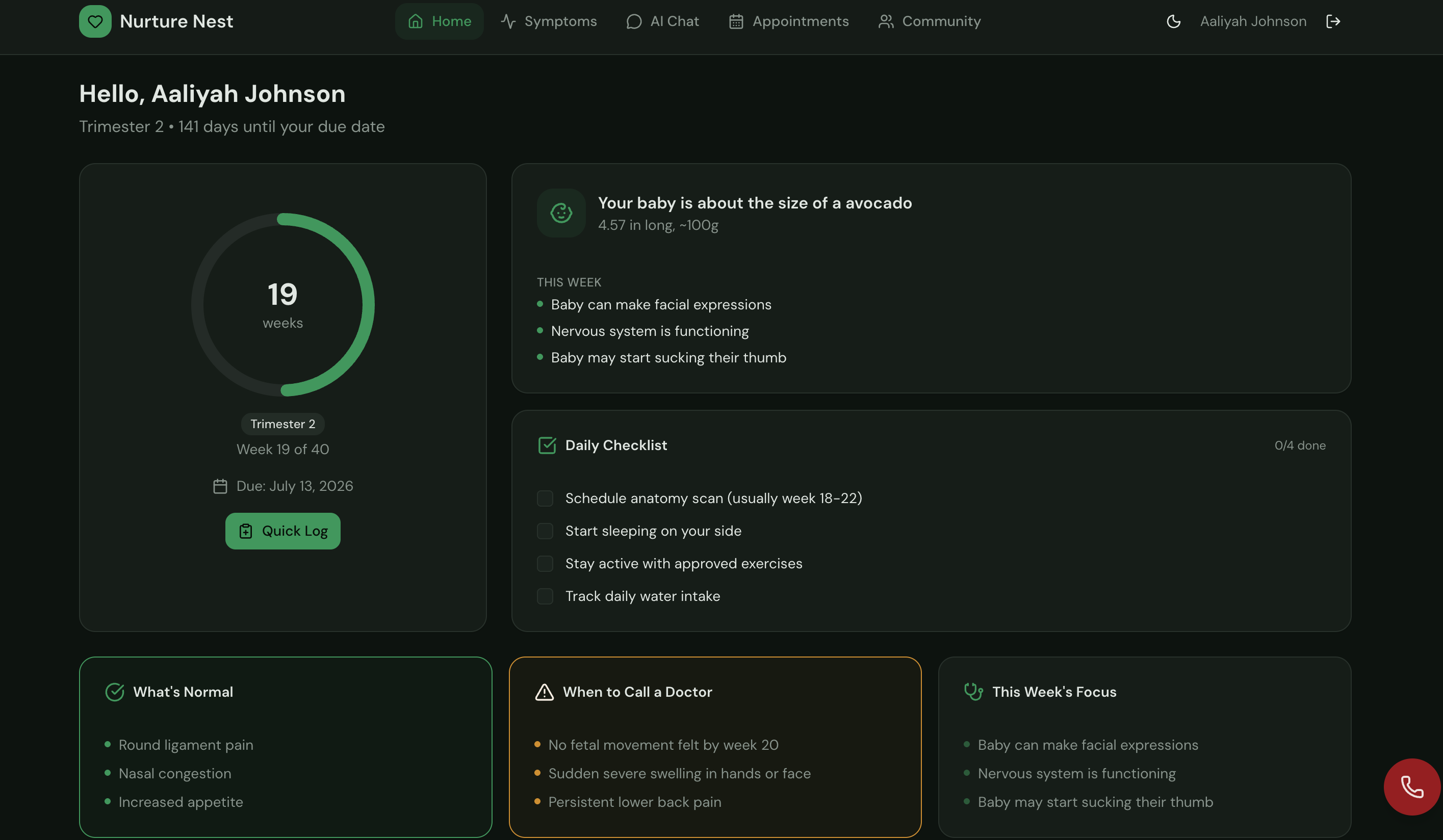This screenshot has width=1443, height=840.
Task: Go to the AI Chat page
Action: pos(662,21)
